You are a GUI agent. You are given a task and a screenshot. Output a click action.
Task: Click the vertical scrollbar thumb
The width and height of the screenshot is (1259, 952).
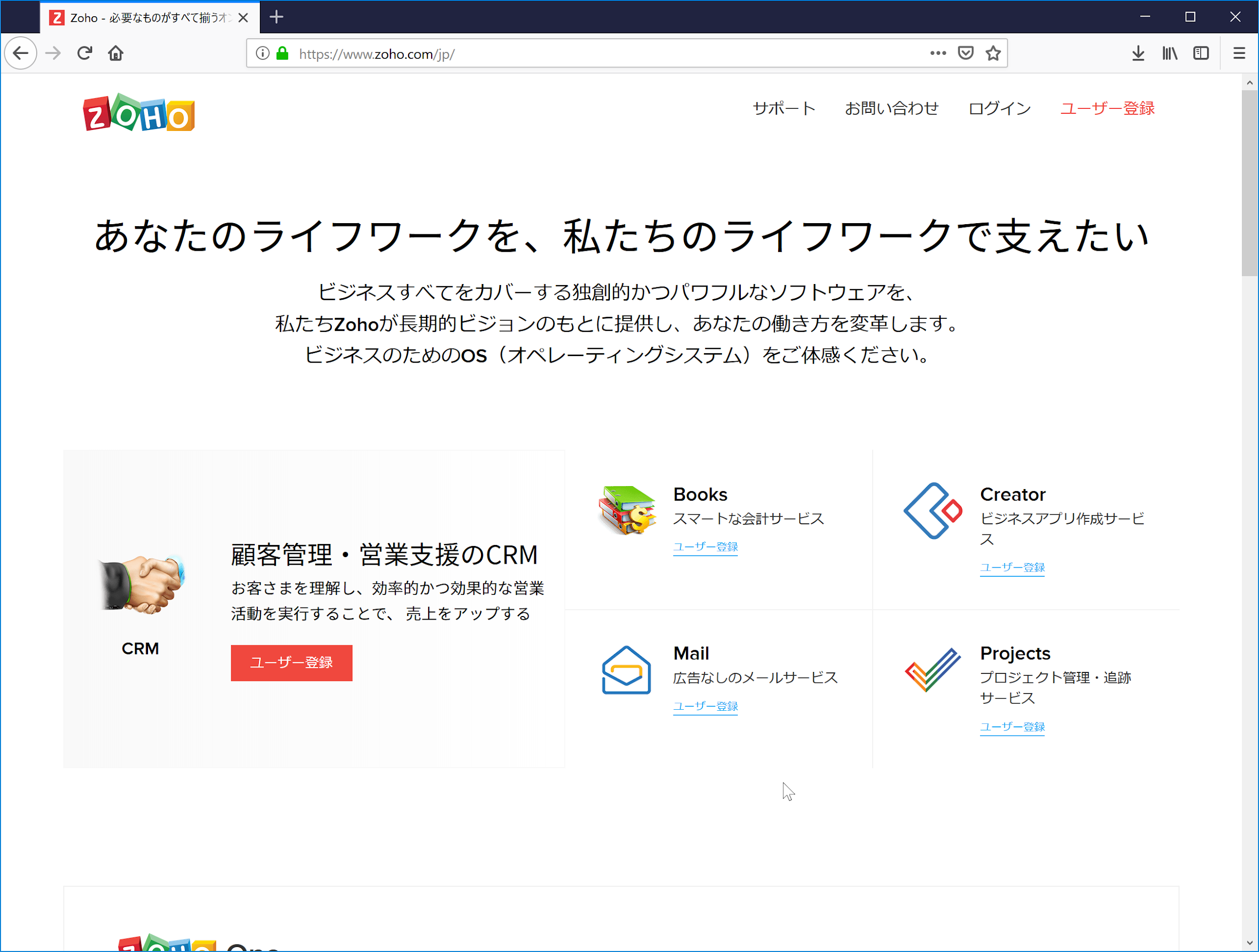pos(1249,182)
